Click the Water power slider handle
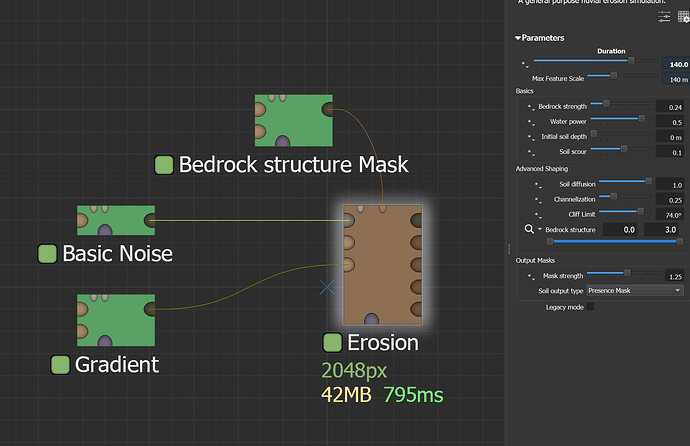The image size is (690, 446). [642, 118]
